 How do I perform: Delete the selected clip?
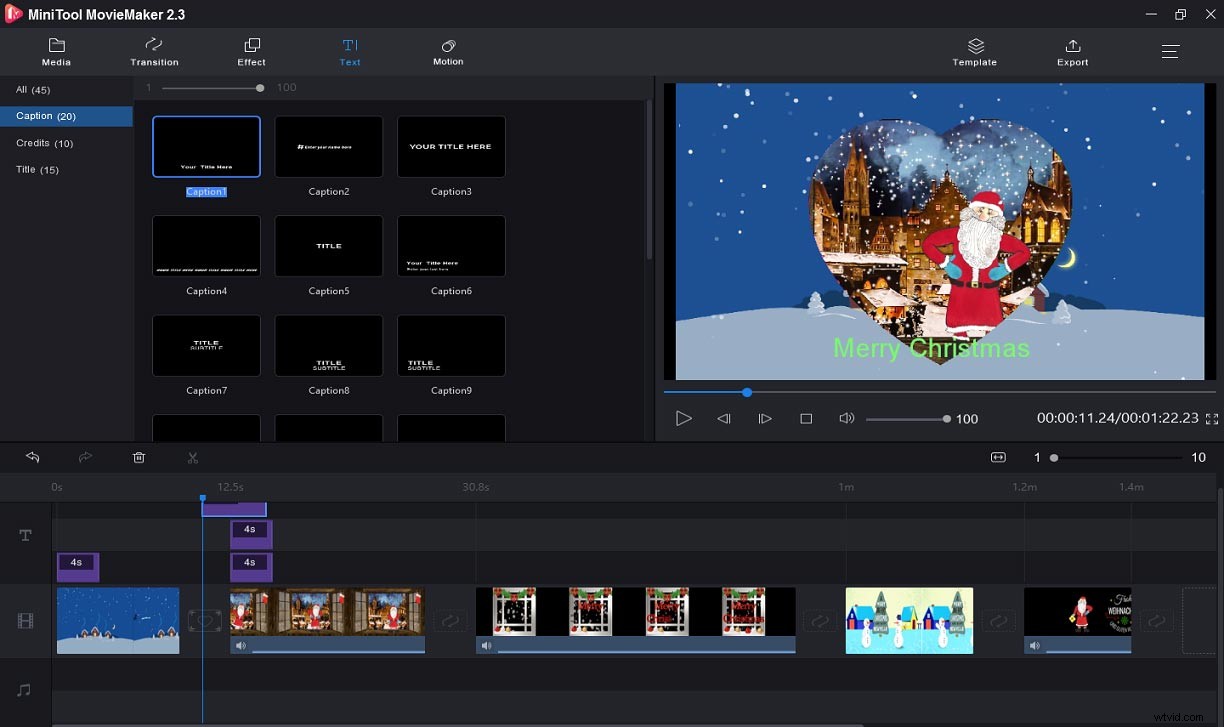tap(139, 457)
